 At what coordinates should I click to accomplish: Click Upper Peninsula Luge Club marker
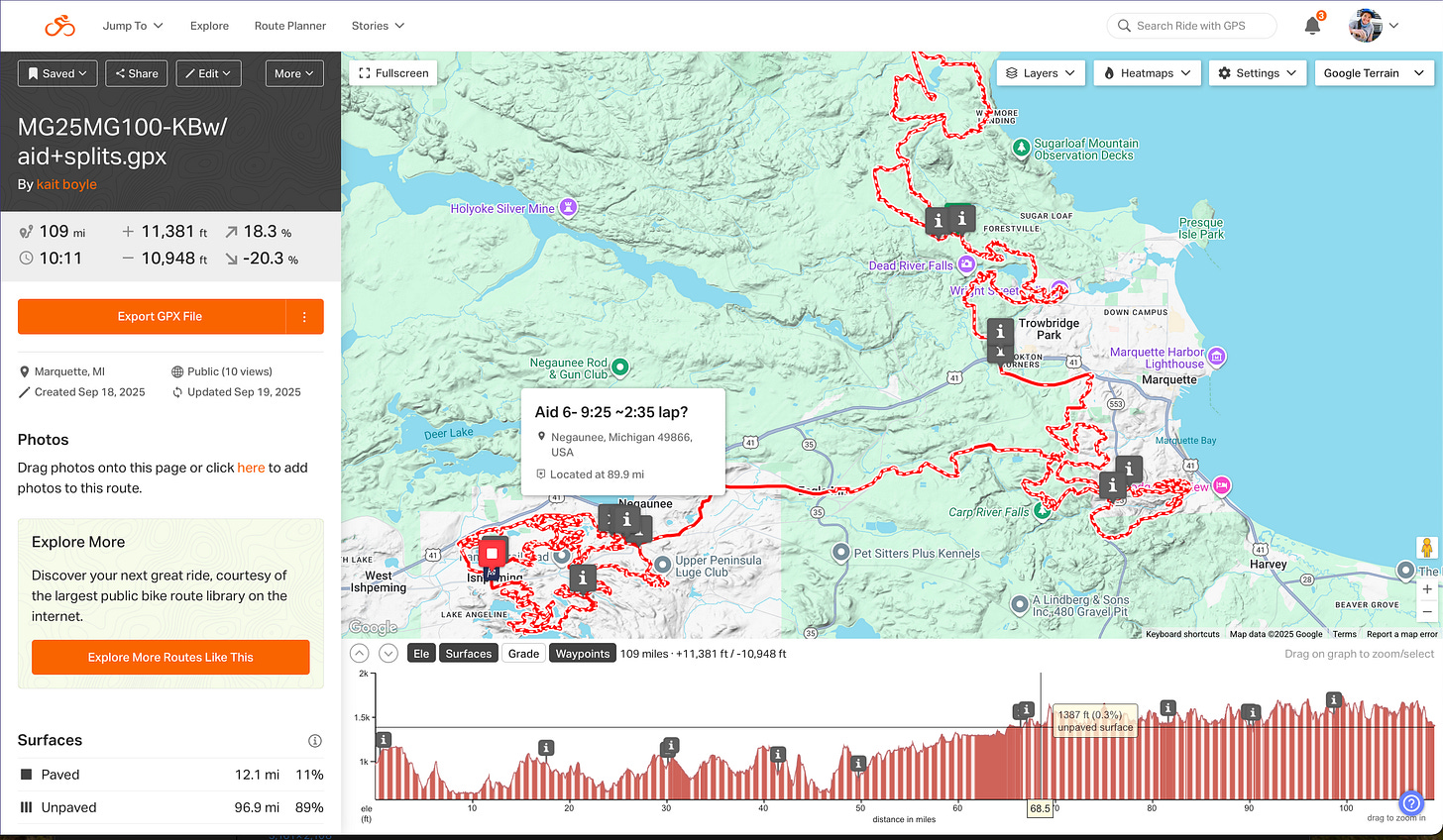click(x=663, y=565)
